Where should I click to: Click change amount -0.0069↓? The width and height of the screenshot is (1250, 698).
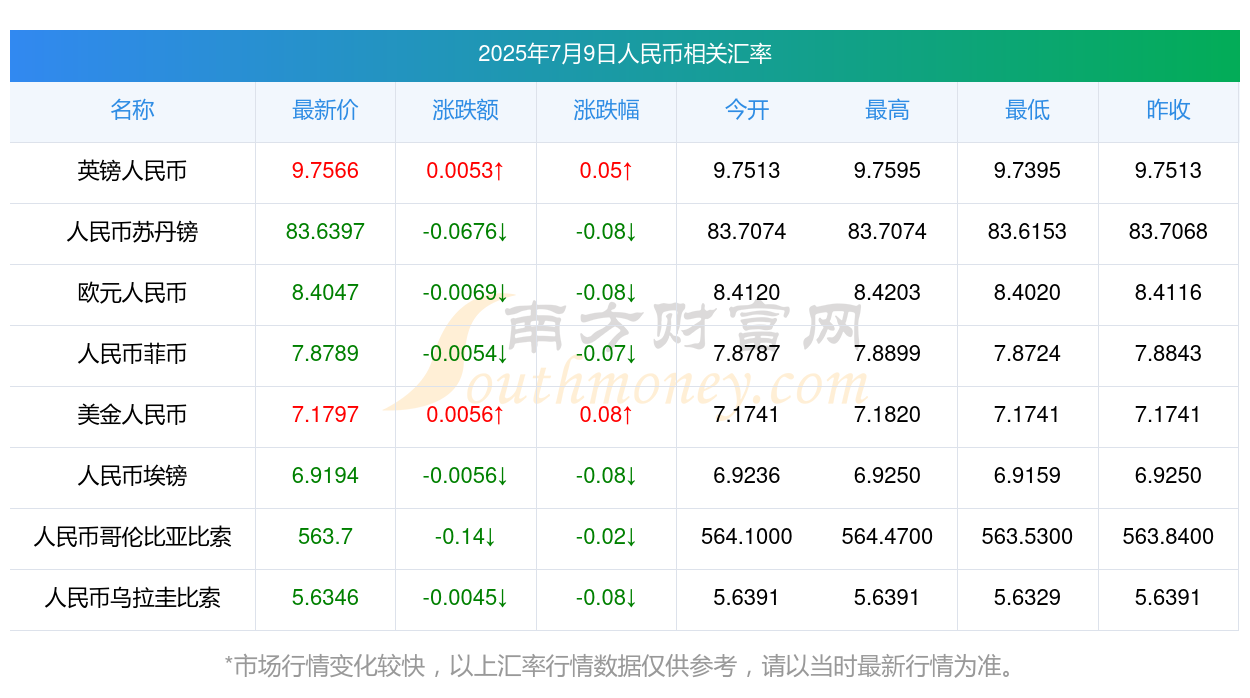(466, 293)
